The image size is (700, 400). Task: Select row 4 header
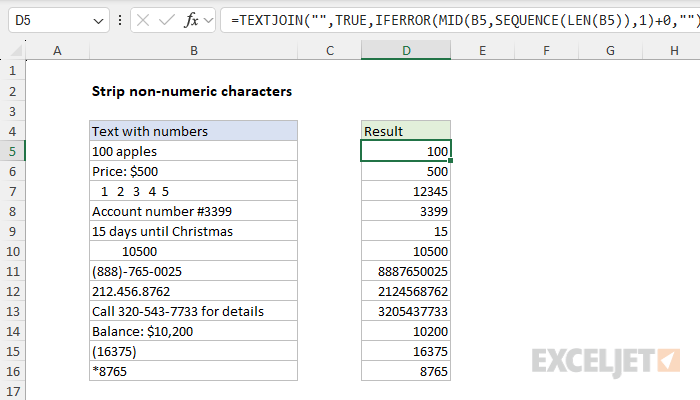pyautogui.click(x=12, y=131)
